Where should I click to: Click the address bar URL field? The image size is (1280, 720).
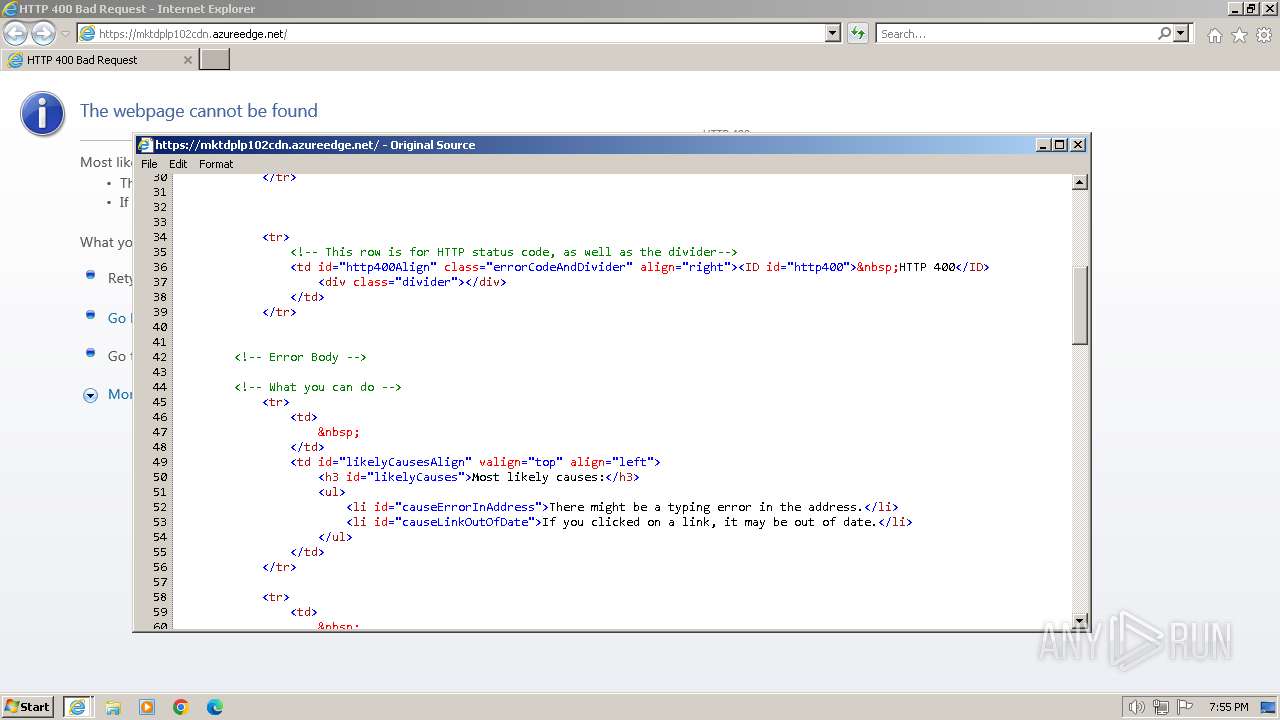(x=460, y=33)
